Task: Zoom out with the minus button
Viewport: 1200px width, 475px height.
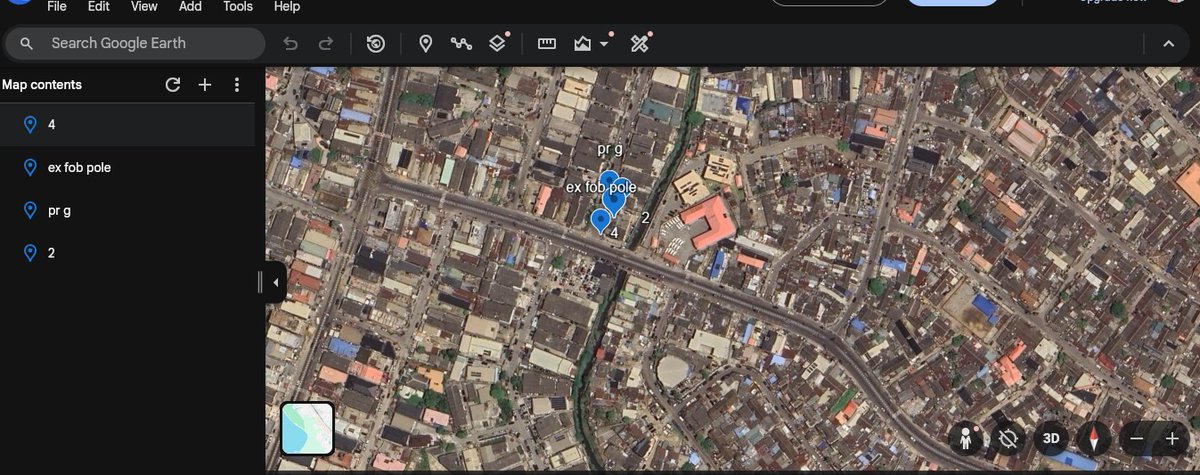Action: point(1137,438)
